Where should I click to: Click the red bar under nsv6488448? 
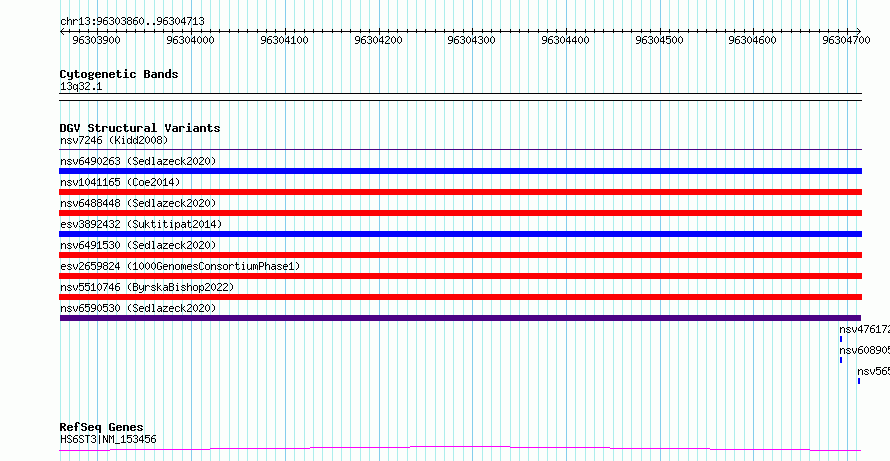pos(460,213)
